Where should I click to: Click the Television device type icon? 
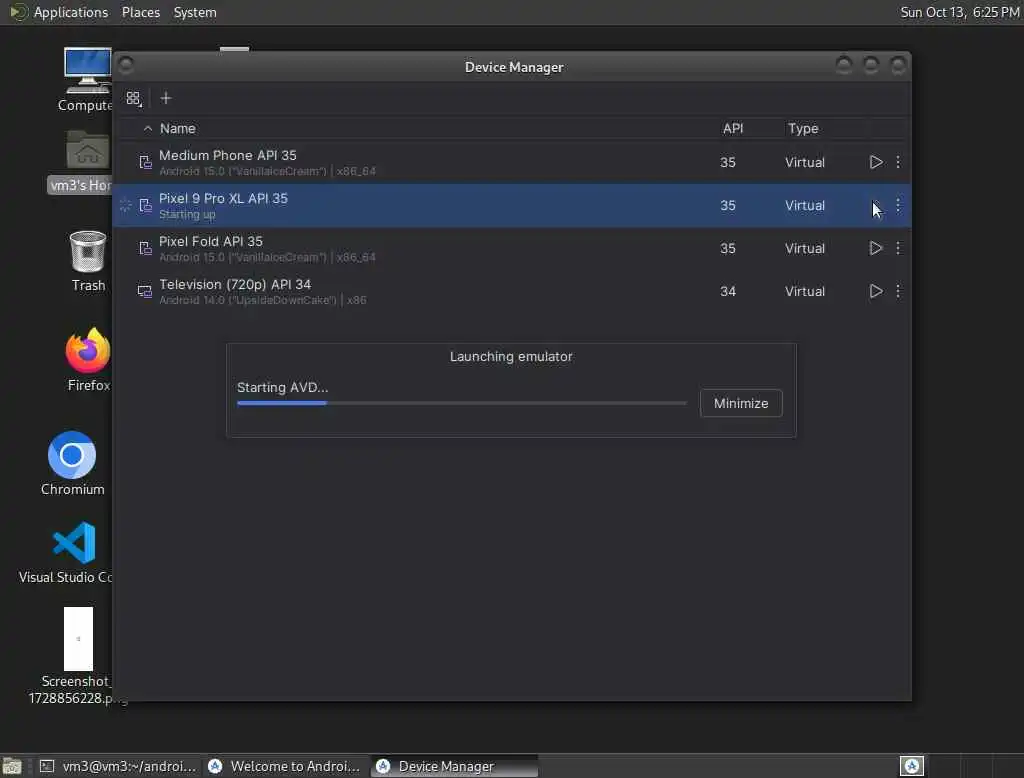coord(144,291)
